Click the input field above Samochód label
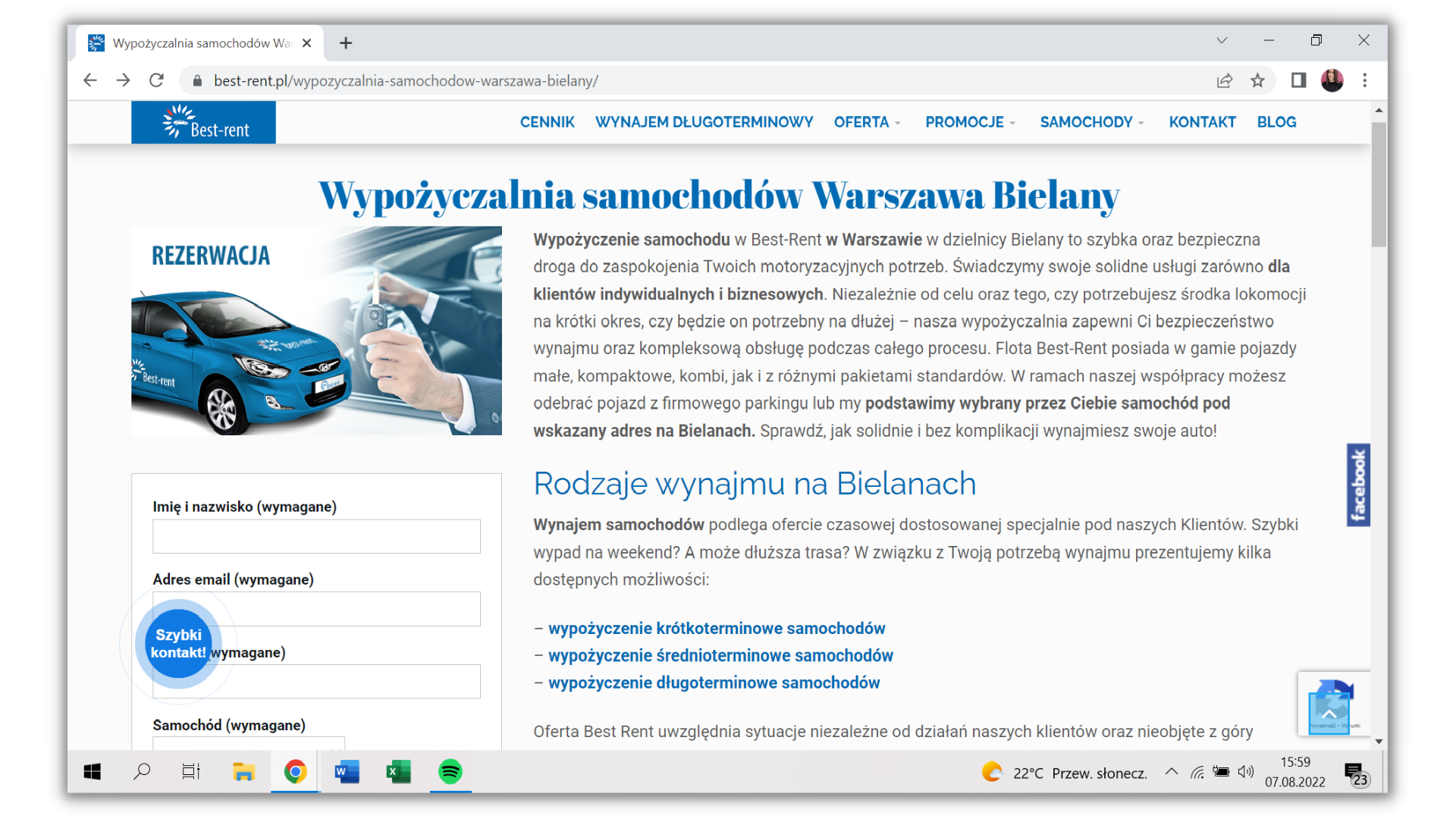The width and height of the screenshot is (1456, 819). tap(316, 681)
